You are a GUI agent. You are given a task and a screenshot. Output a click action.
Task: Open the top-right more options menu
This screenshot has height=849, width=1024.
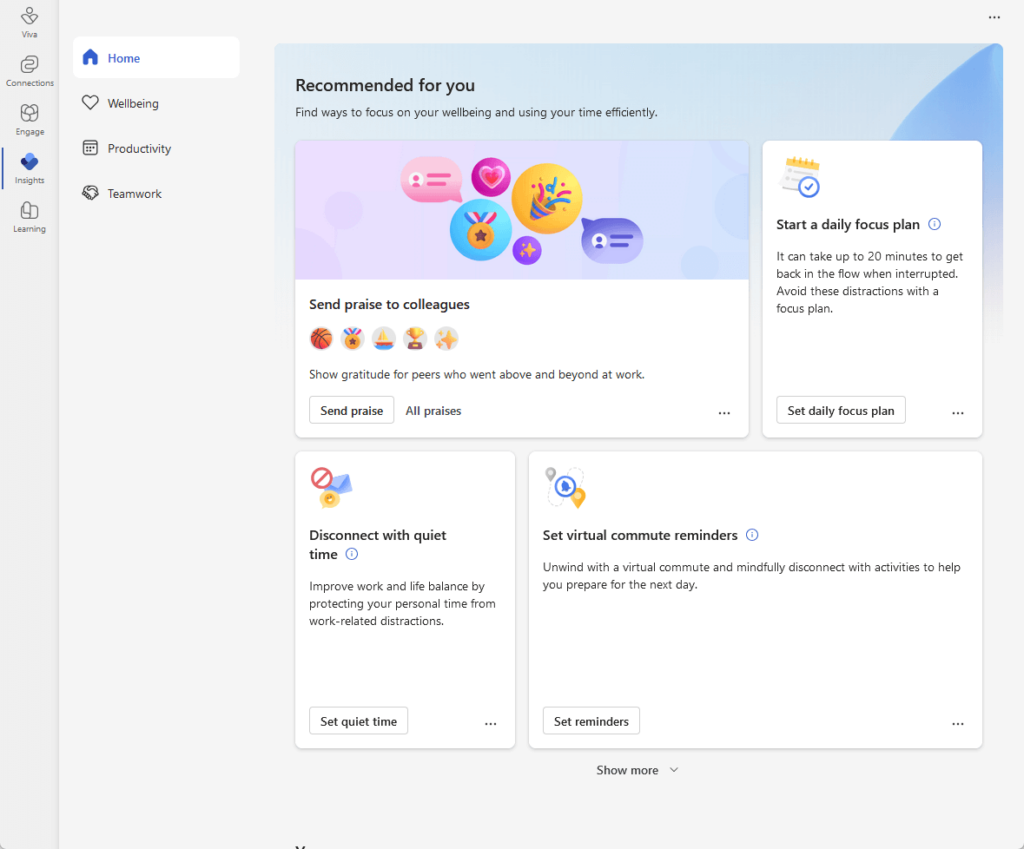pos(994,18)
